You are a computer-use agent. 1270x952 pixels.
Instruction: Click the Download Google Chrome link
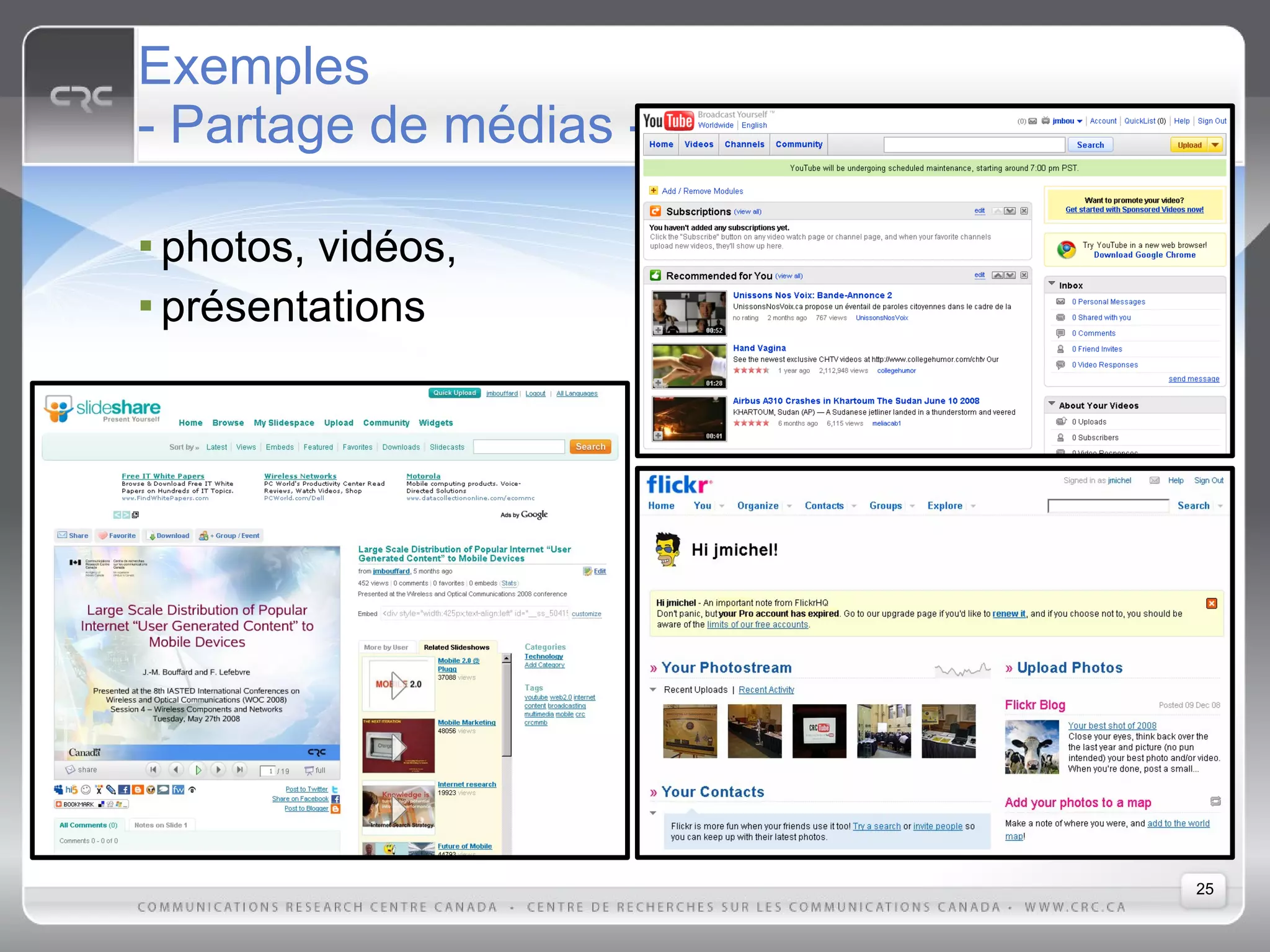click(1144, 255)
